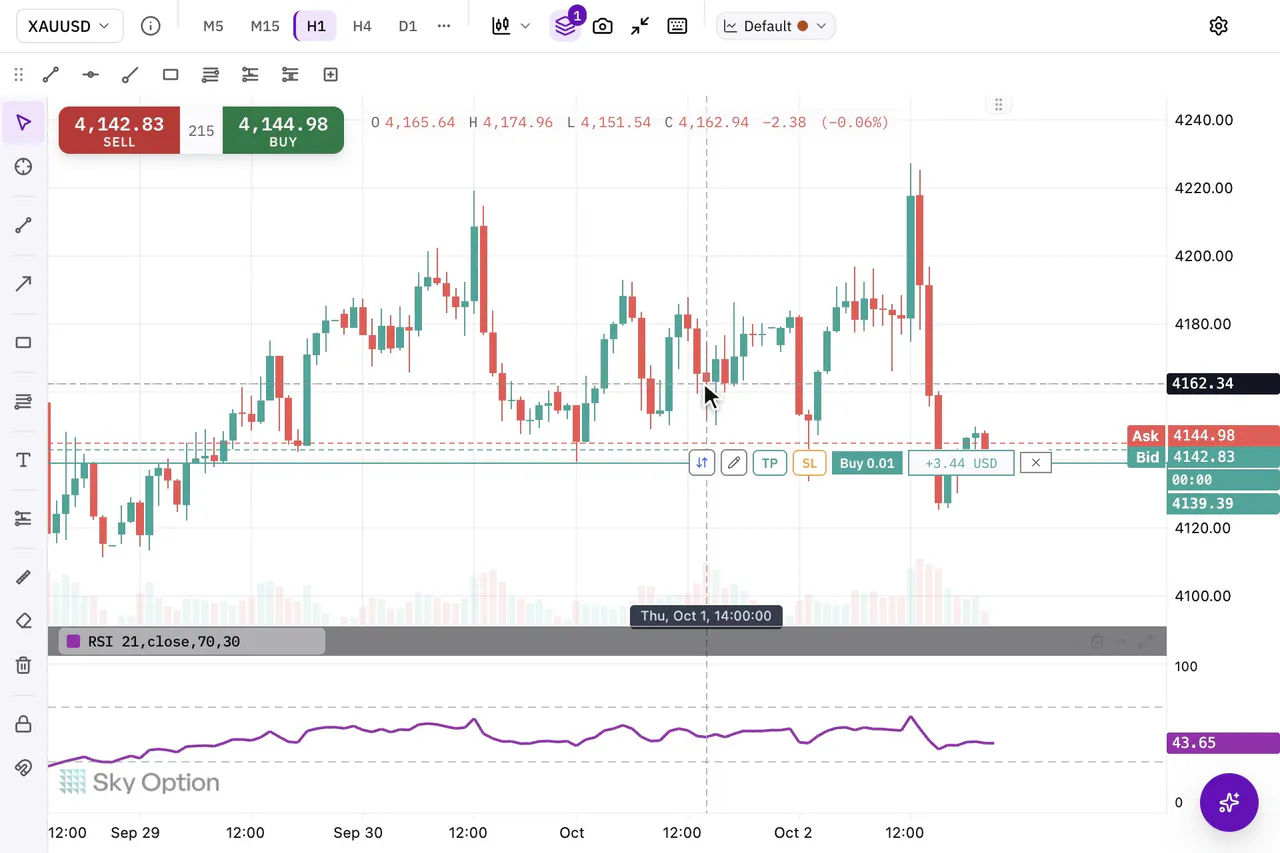Open the indicators layers icon

click(565, 26)
